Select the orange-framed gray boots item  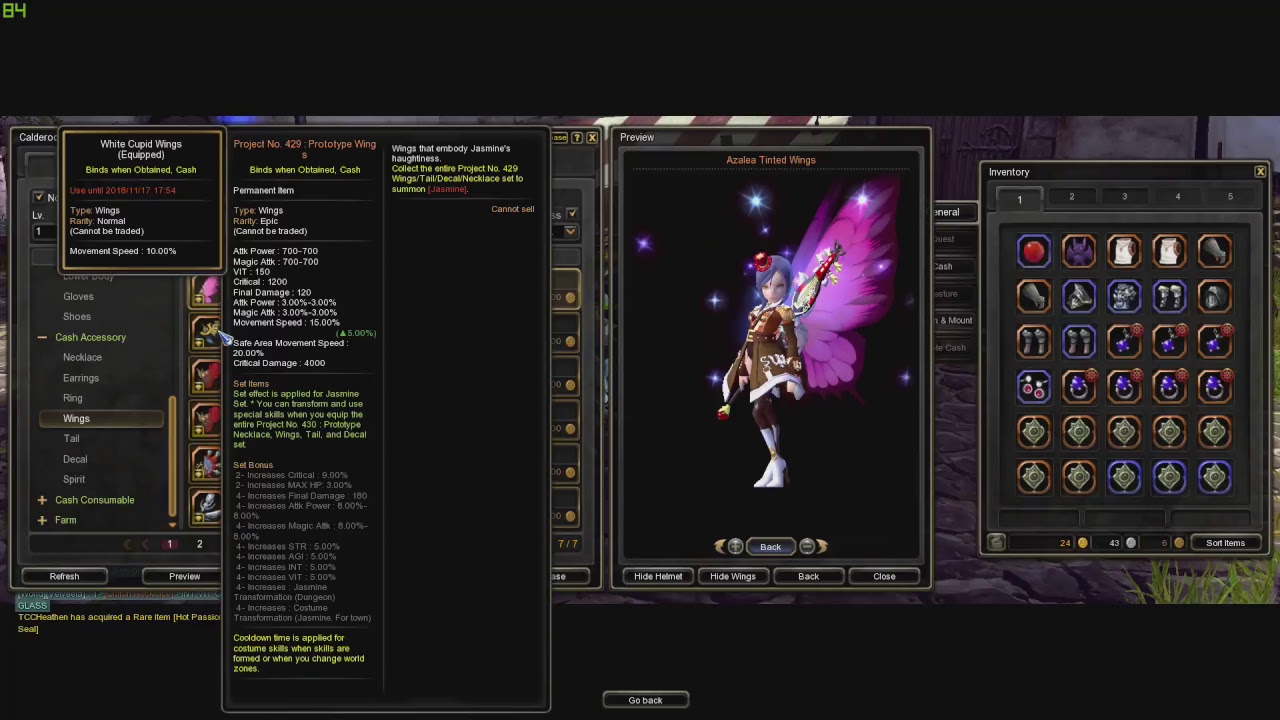pos(1034,342)
